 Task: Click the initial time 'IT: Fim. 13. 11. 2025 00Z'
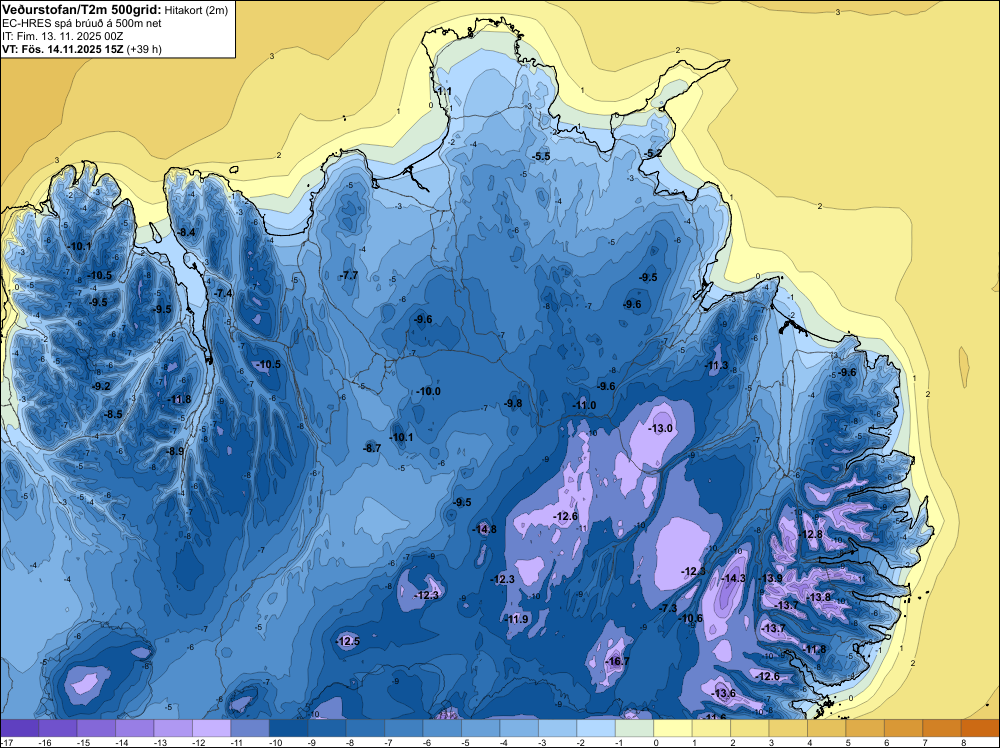(62, 36)
